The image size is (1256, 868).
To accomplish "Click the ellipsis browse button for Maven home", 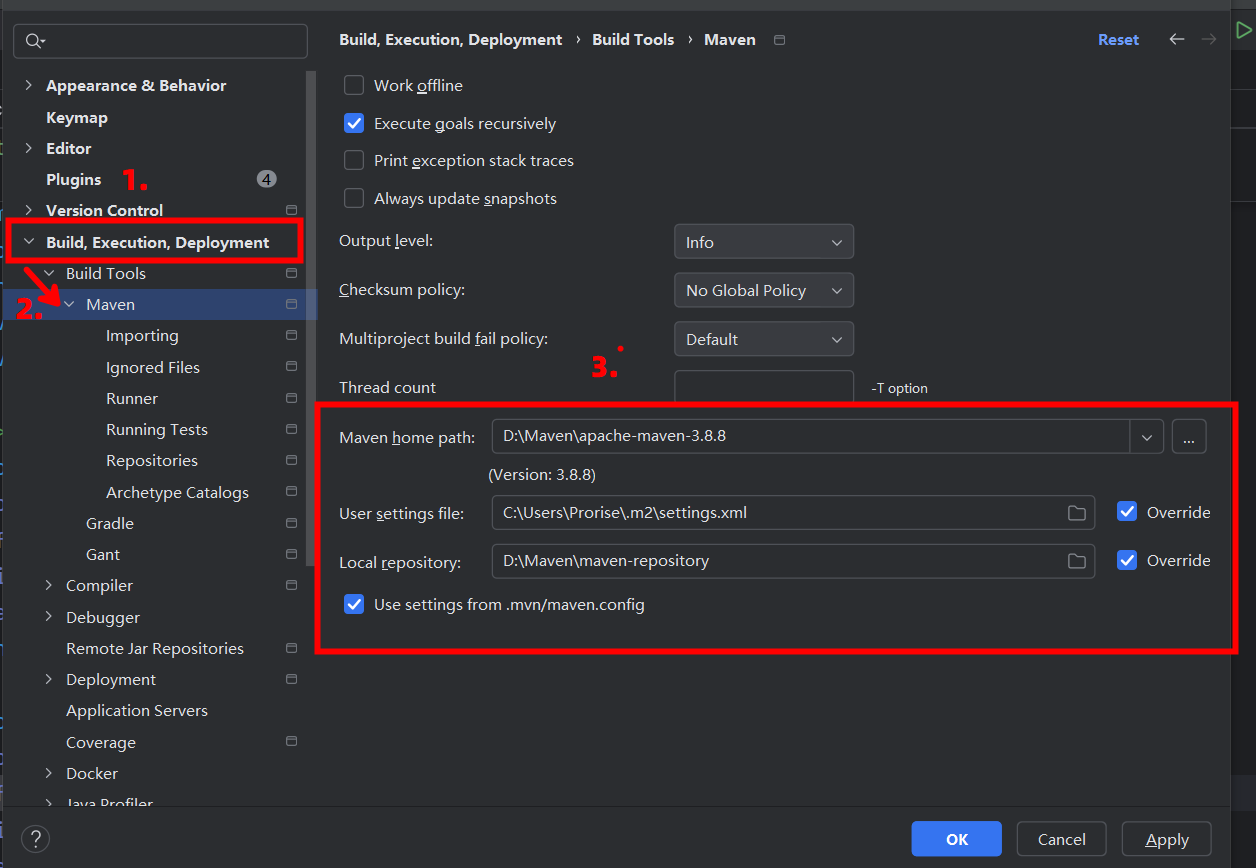I will tap(1189, 437).
